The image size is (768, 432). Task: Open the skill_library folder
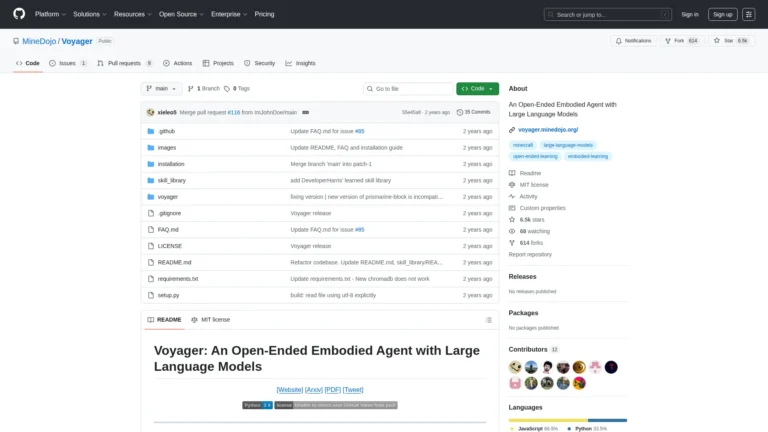tap(172, 180)
